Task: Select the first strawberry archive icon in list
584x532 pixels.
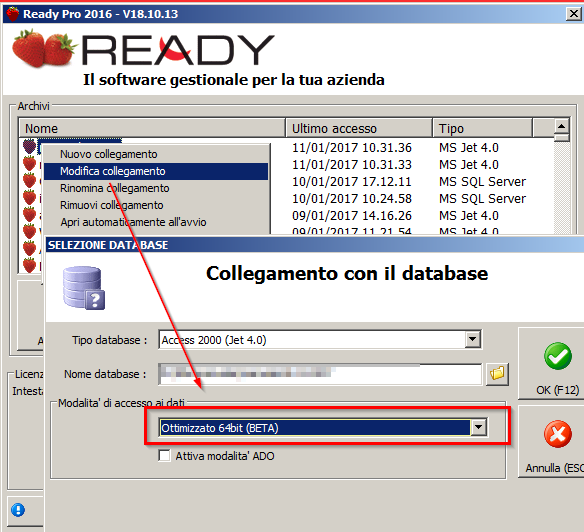Action: pyautogui.click(x=29, y=146)
